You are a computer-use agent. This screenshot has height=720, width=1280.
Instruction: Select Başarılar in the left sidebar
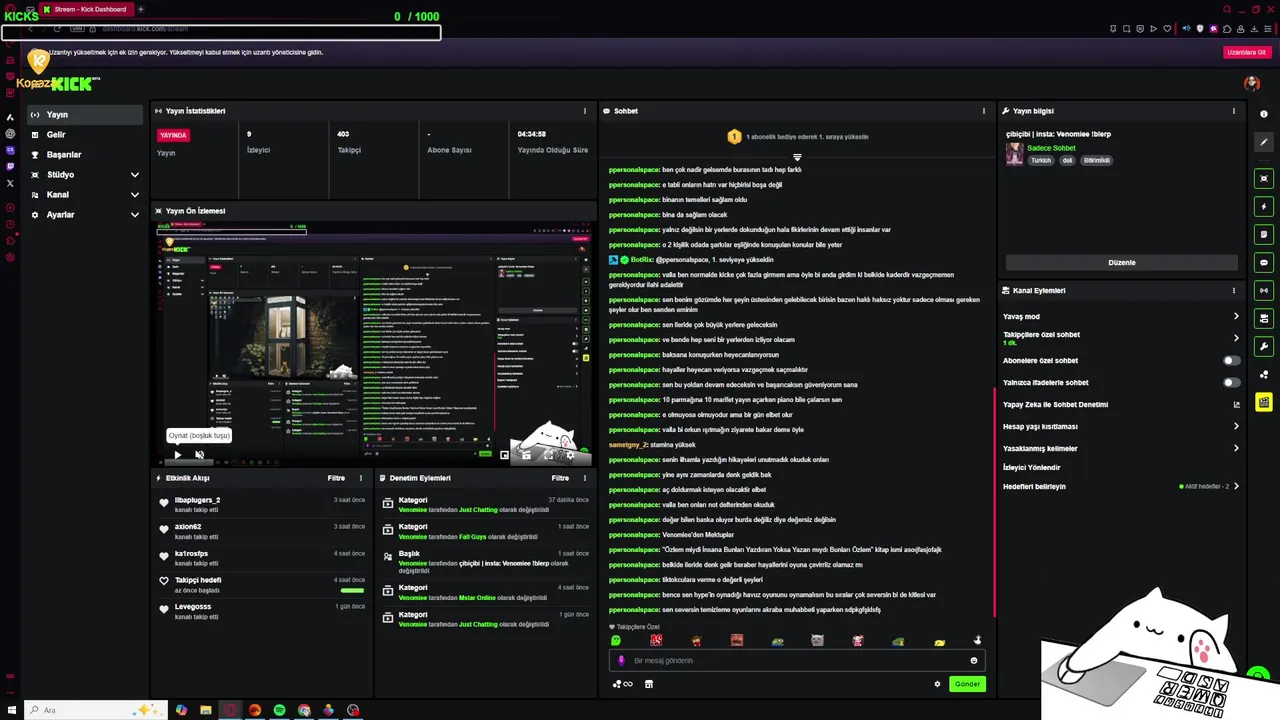point(86,155)
